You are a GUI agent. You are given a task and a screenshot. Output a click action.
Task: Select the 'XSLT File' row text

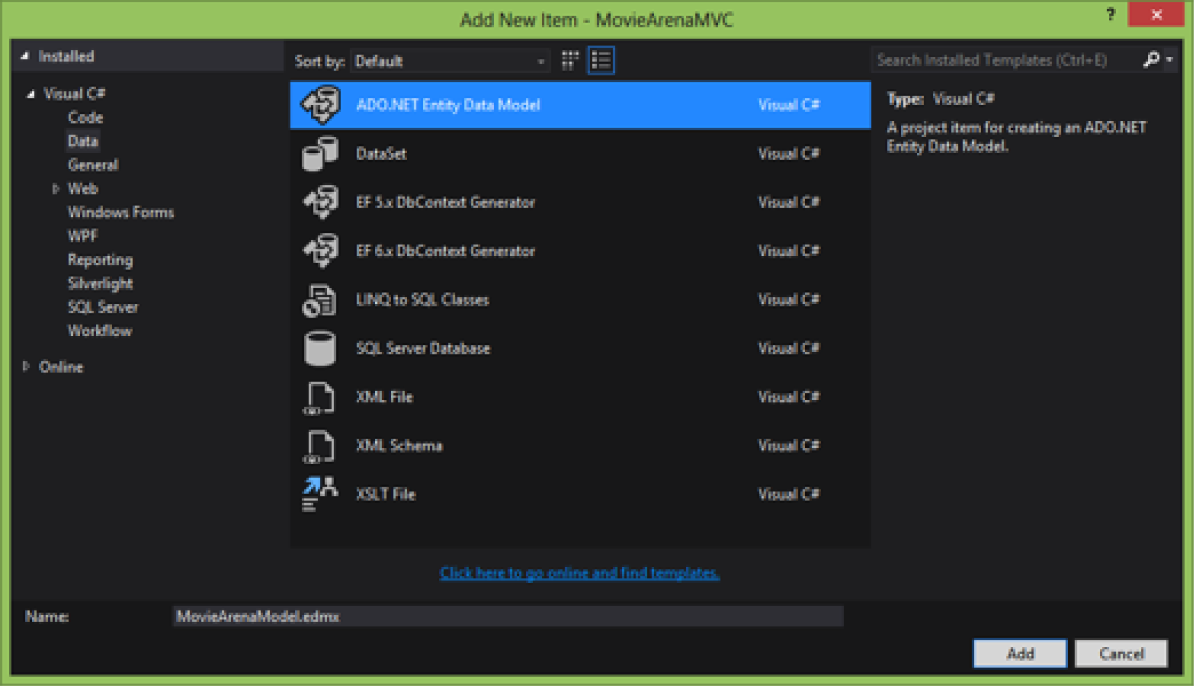point(386,494)
